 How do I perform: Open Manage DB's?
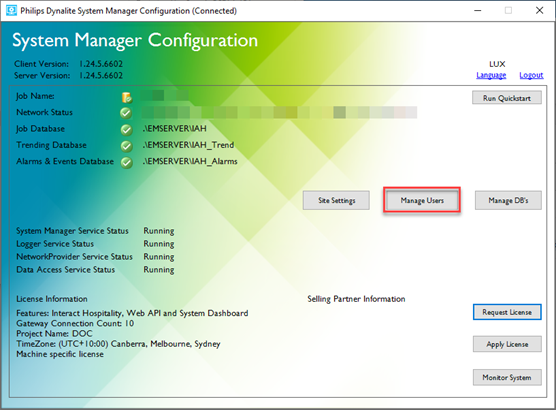[508, 200]
